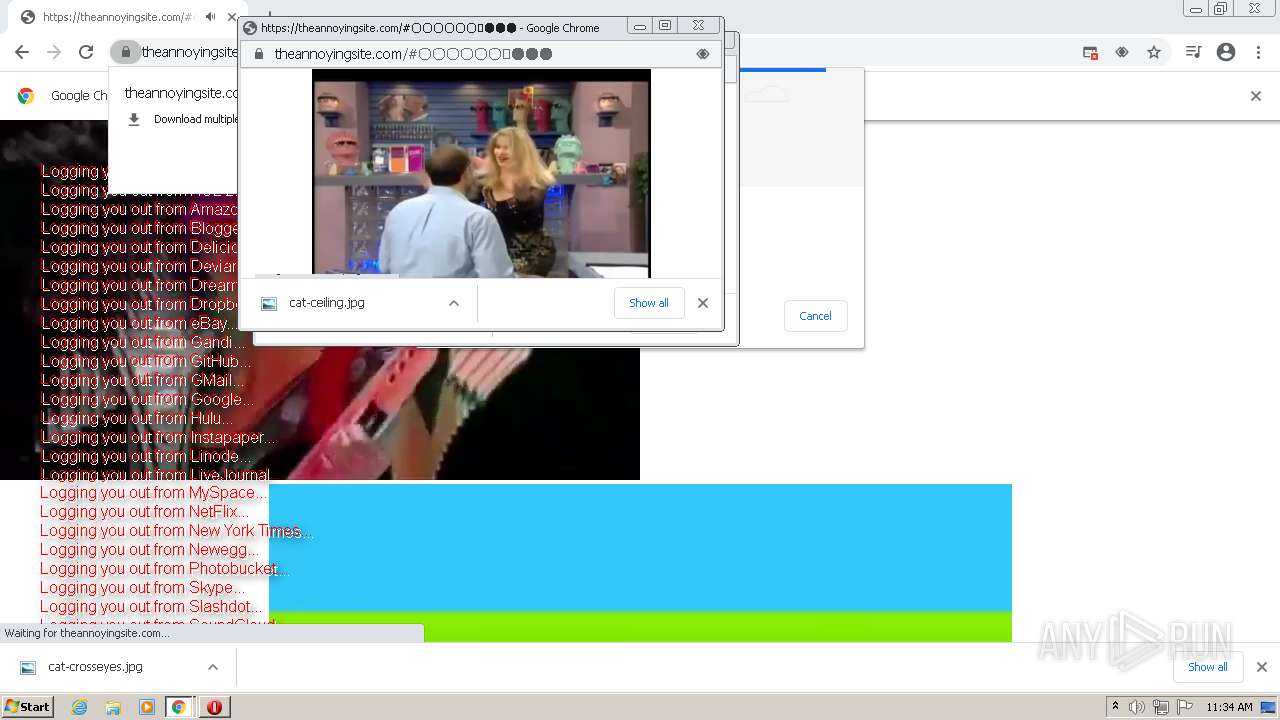Click Show all in main window download bar
This screenshot has width=1280, height=720.
[1208, 667]
